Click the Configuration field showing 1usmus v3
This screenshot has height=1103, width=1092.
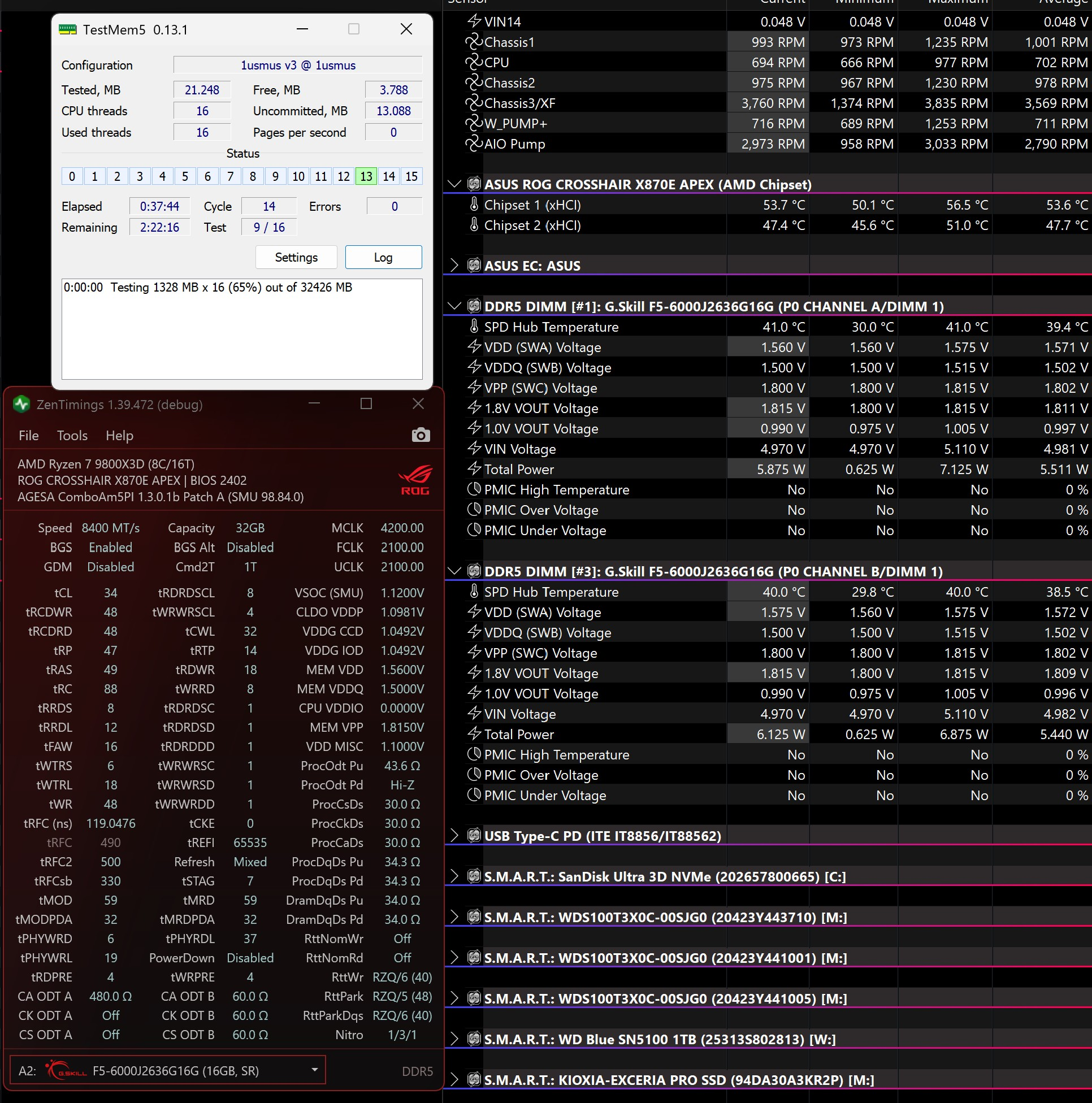tap(297, 65)
